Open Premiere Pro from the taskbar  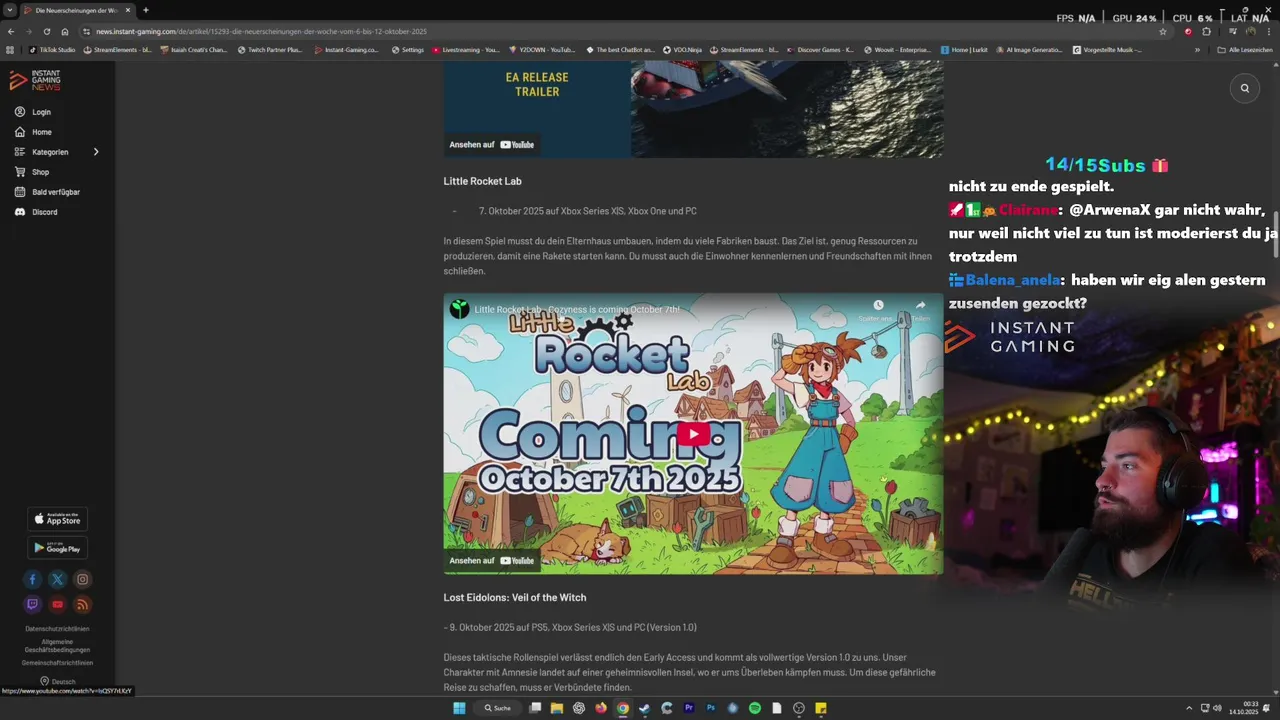click(x=689, y=708)
